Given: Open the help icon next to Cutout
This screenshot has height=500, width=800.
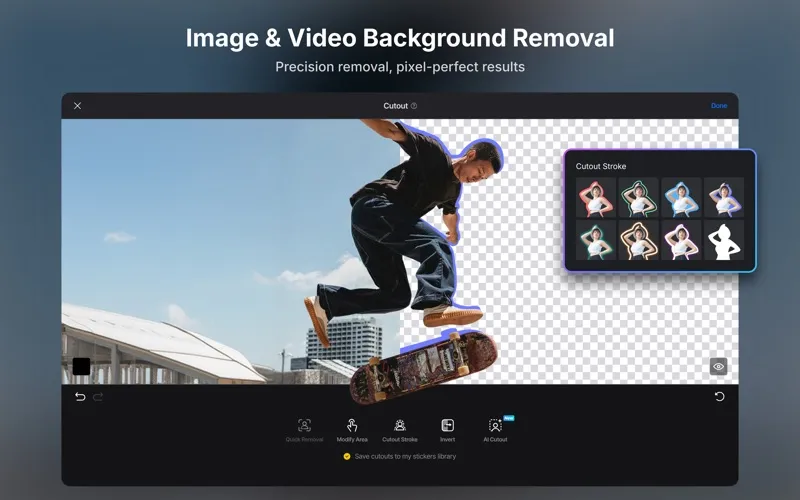Looking at the screenshot, I should pyautogui.click(x=414, y=106).
